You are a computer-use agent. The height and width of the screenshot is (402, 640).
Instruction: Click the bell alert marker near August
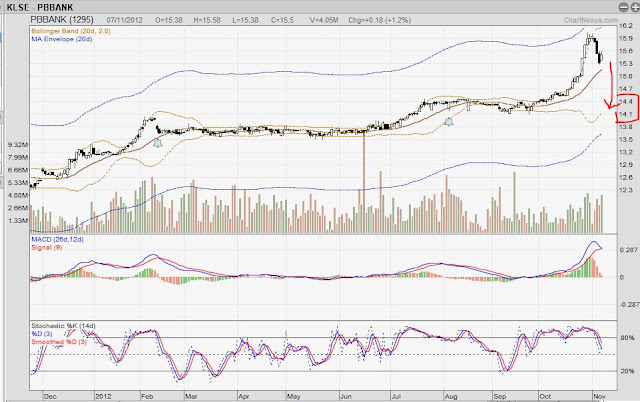point(449,121)
